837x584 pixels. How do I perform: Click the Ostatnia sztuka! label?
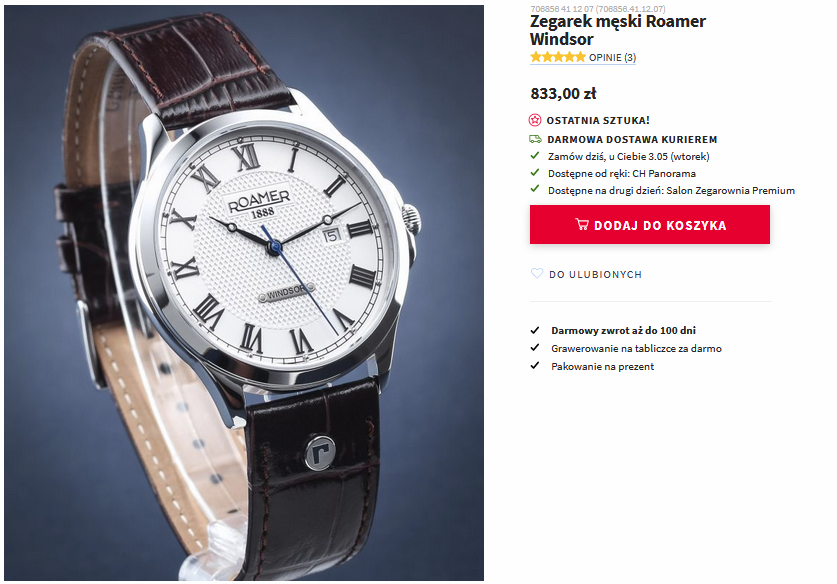point(598,121)
